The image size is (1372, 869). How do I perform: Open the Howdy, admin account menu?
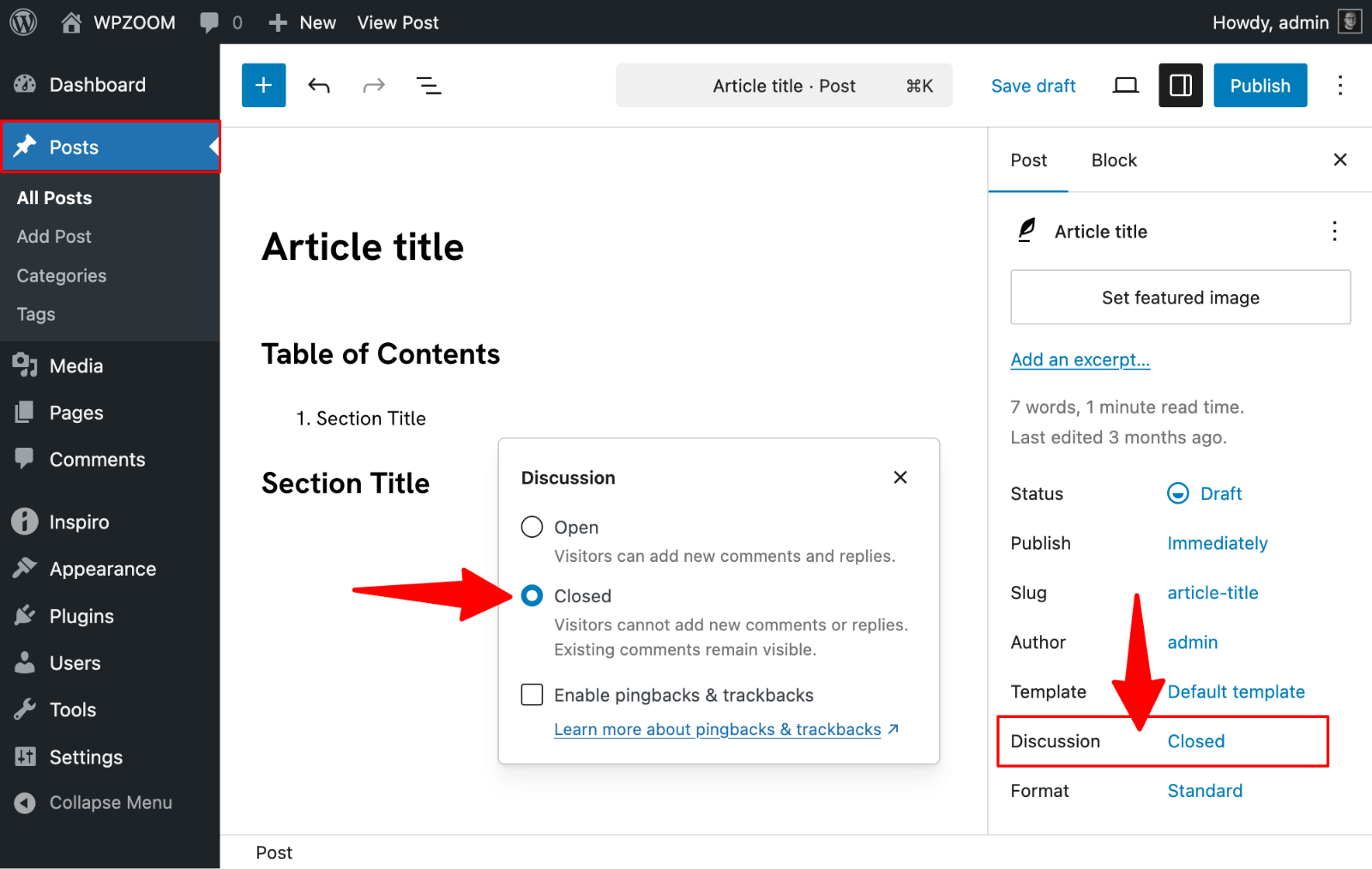pyautogui.click(x=1286, y=22)
